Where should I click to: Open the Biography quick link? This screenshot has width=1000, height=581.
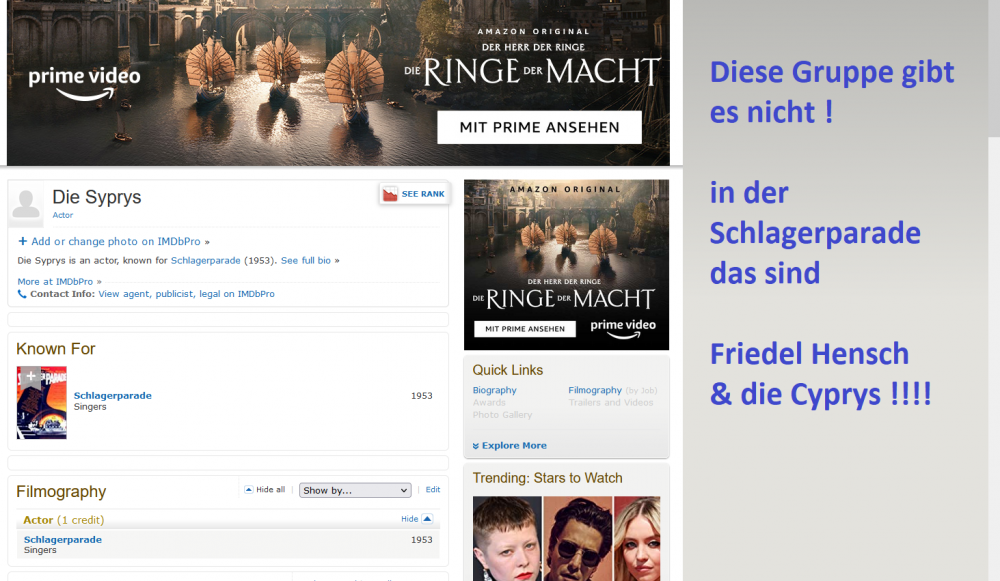point(494,390)
